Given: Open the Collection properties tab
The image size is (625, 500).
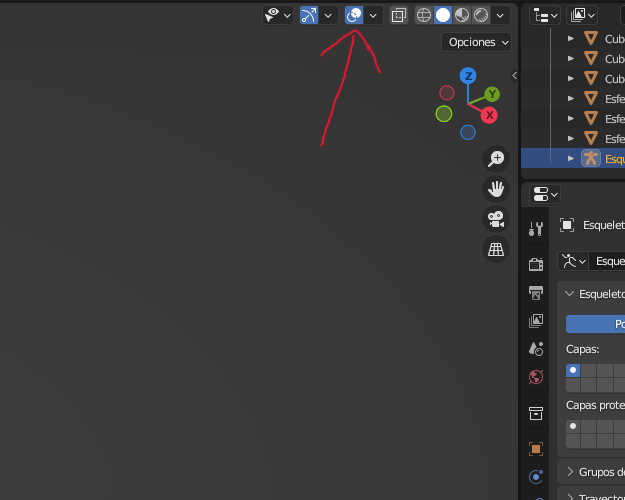Looking at the screenshot, I should pos(536,413).
